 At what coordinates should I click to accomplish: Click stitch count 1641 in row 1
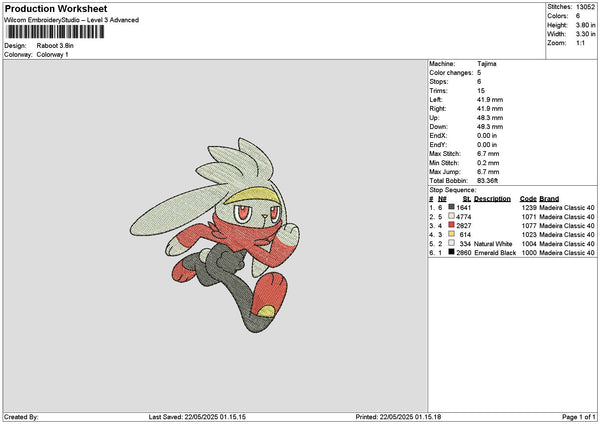click(463, 208)
